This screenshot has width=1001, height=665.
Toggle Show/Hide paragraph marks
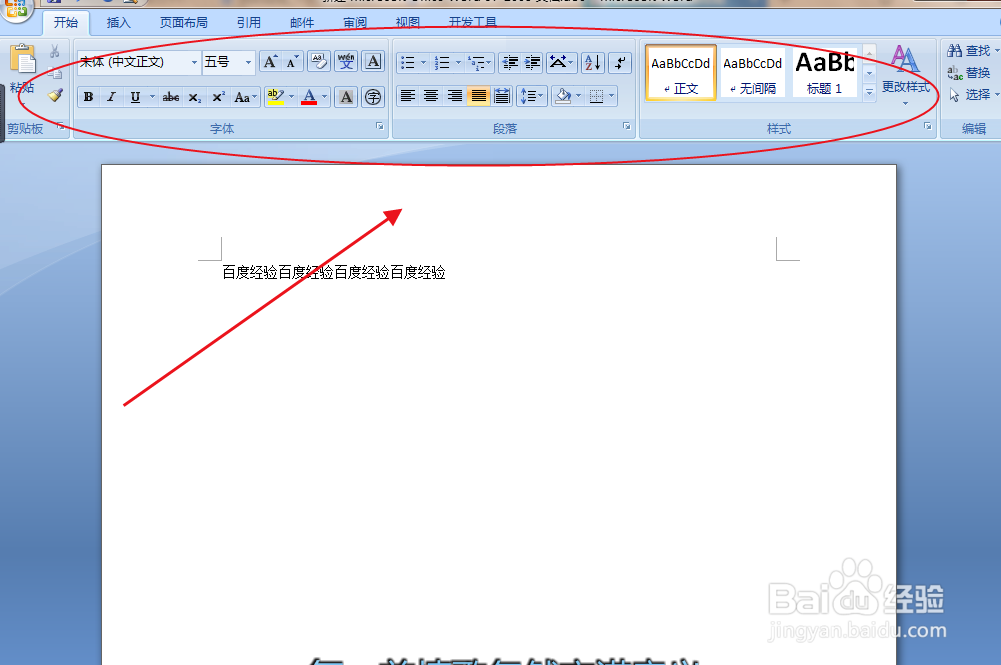[620, 63]
